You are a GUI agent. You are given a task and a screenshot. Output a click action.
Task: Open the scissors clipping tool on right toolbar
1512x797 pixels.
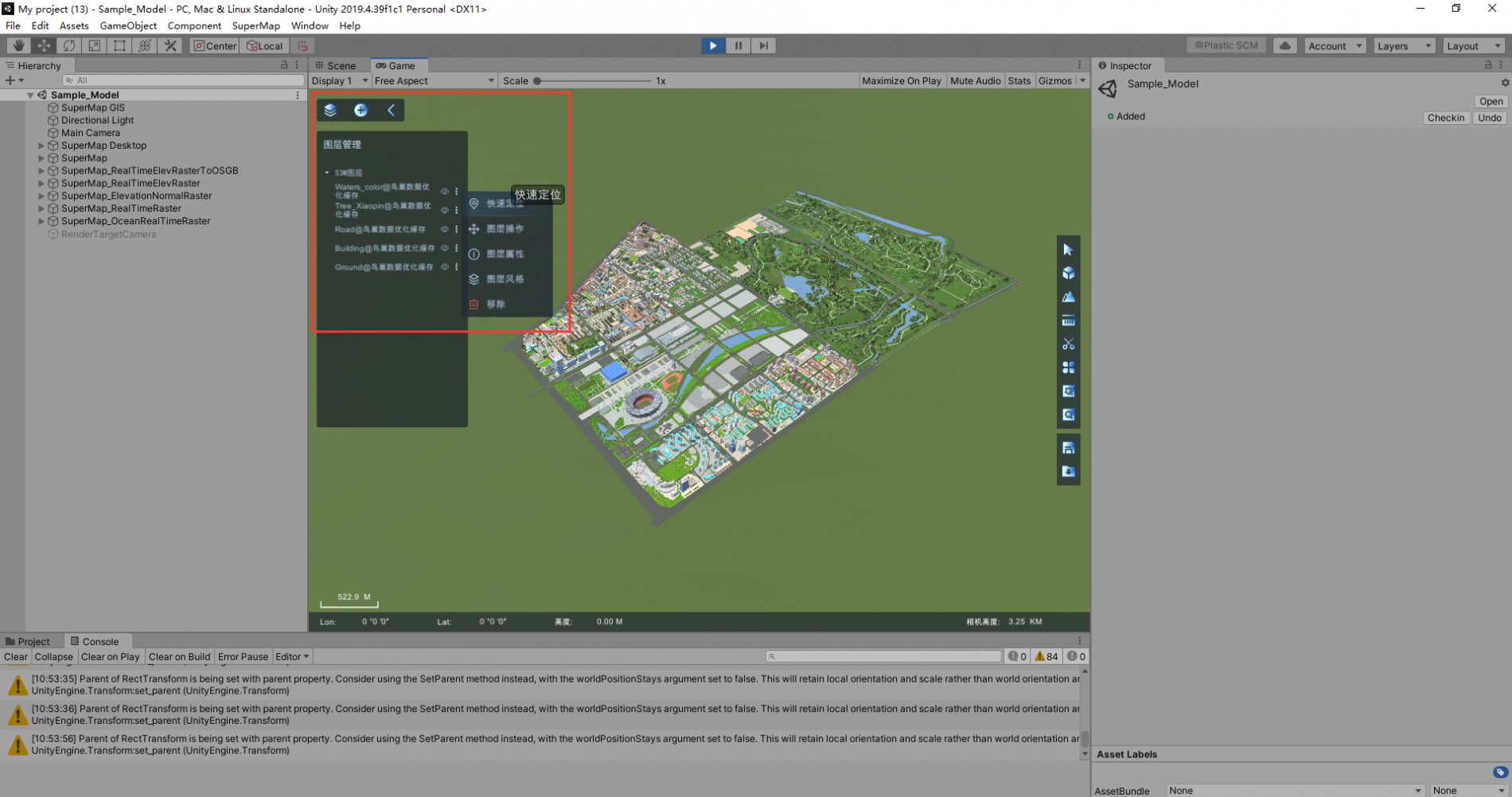coord(1068,344)
